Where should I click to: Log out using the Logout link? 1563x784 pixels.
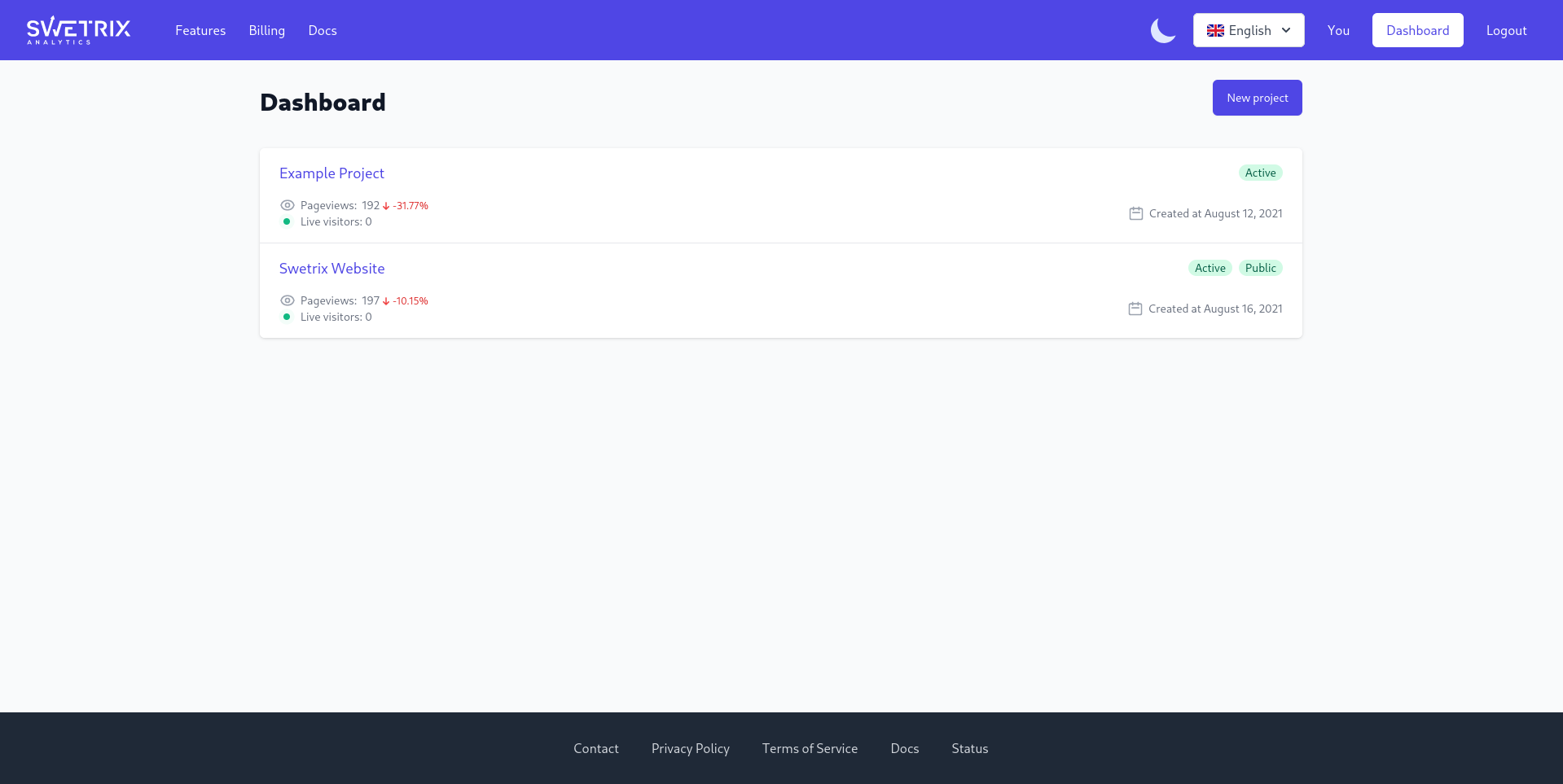coord(1506,30)
